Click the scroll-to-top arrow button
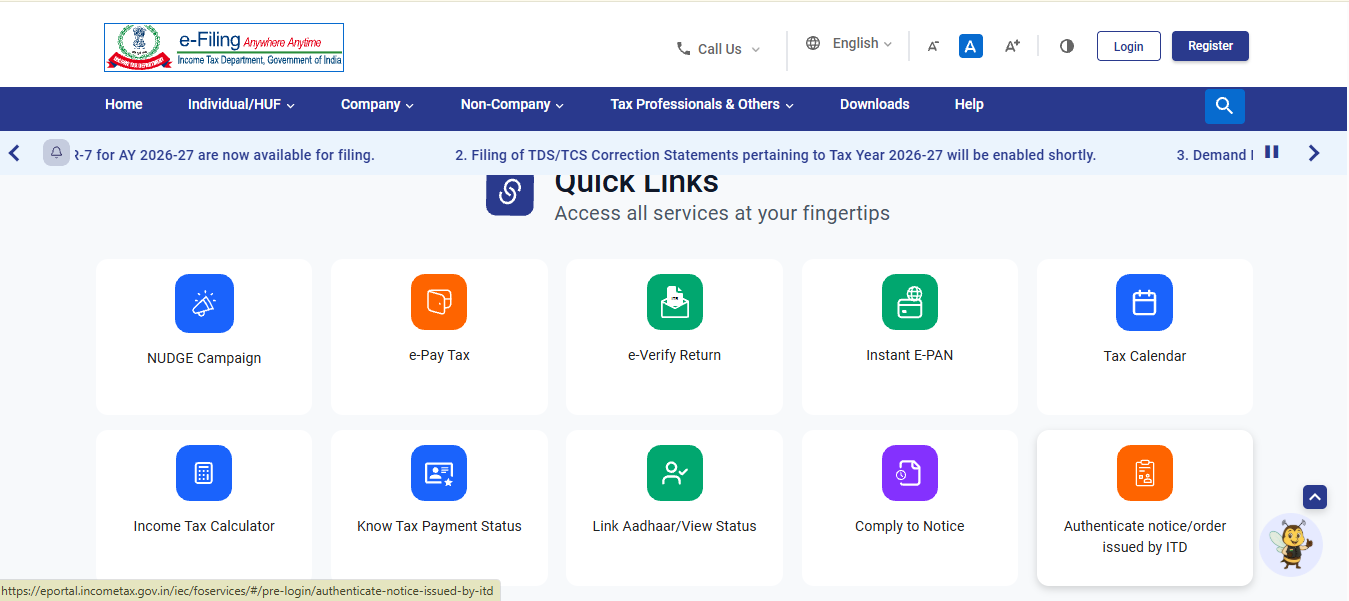 pyautogui.click(x=1315, y=497)
